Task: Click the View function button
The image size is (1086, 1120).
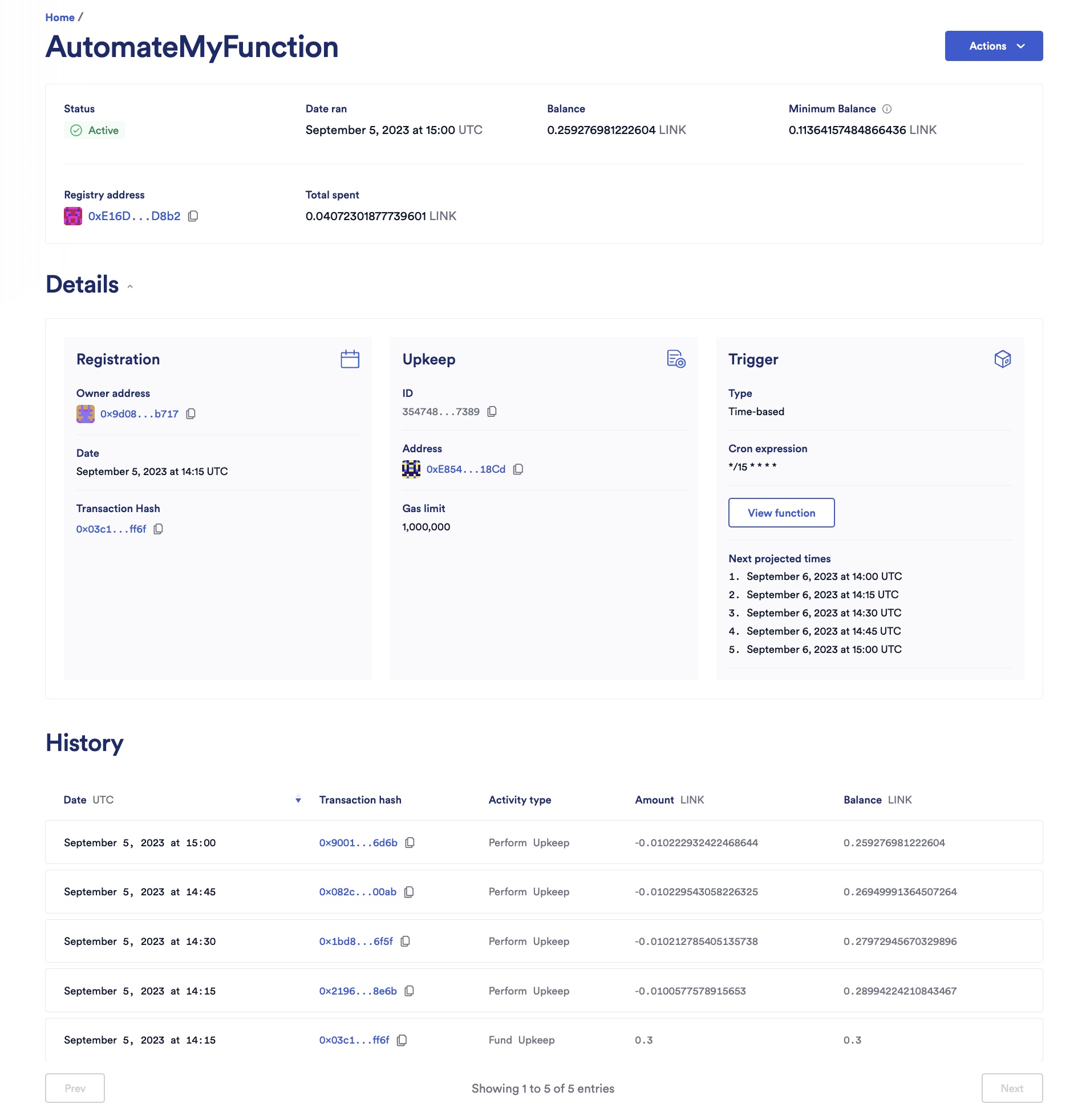Action: tap(781, 513)
